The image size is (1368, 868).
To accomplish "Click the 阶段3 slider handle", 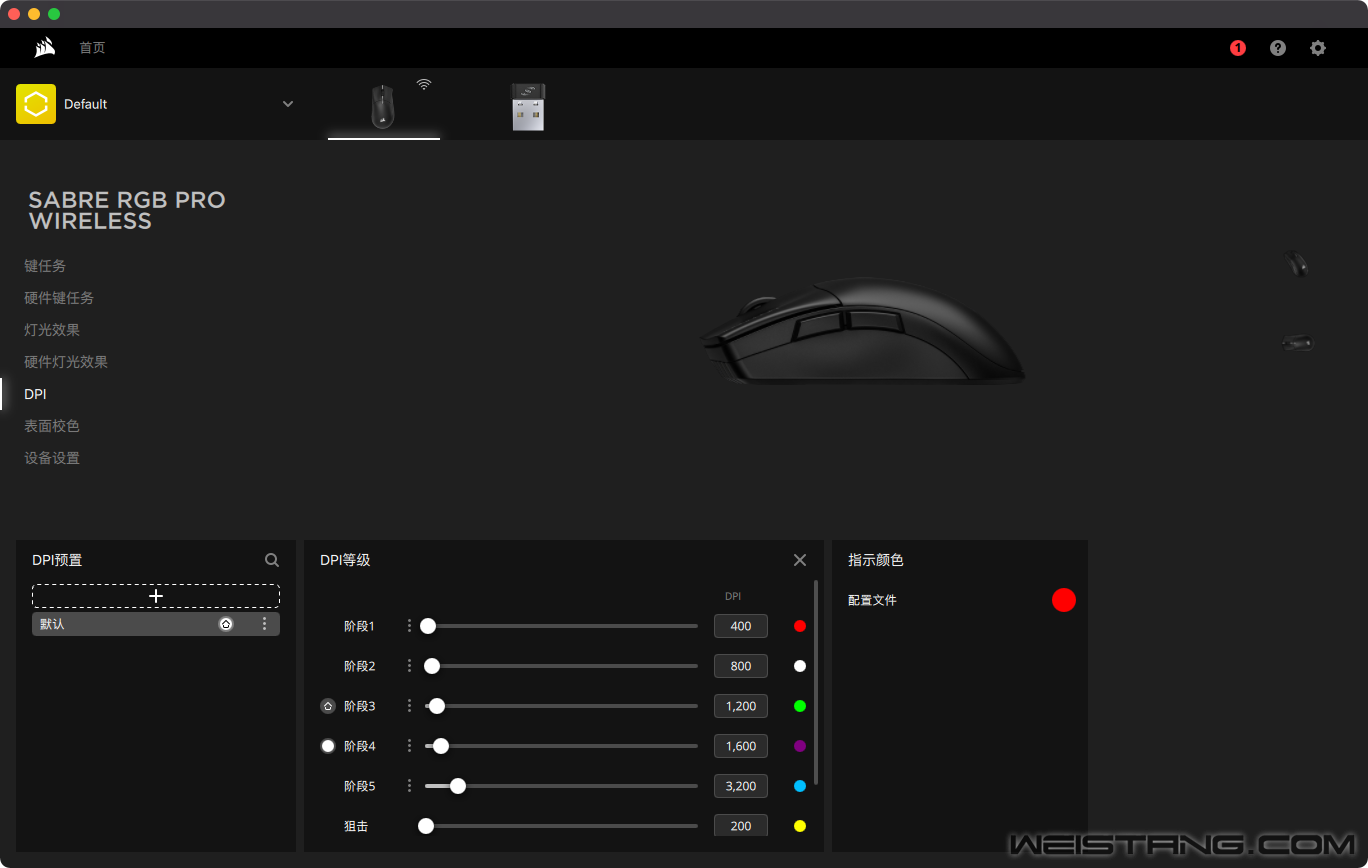I will pos(437,706).
